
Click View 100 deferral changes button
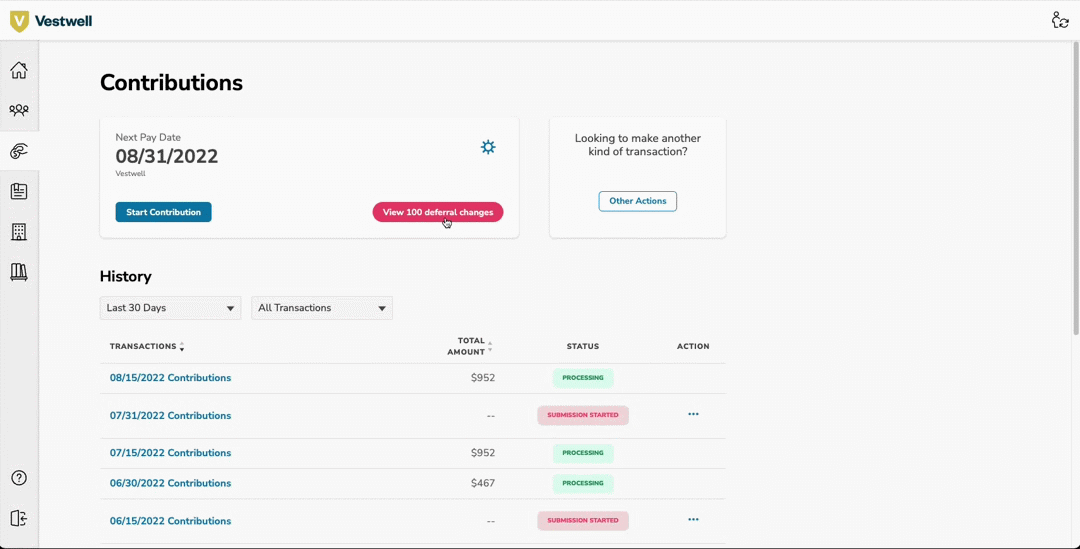pyautogui.click(x=438, y=212)
